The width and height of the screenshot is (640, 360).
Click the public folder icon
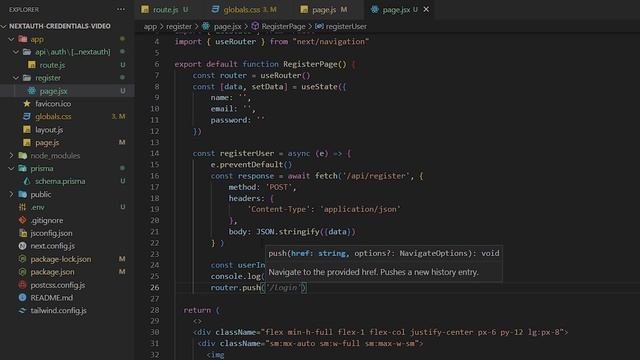click(x=23, y=194)
